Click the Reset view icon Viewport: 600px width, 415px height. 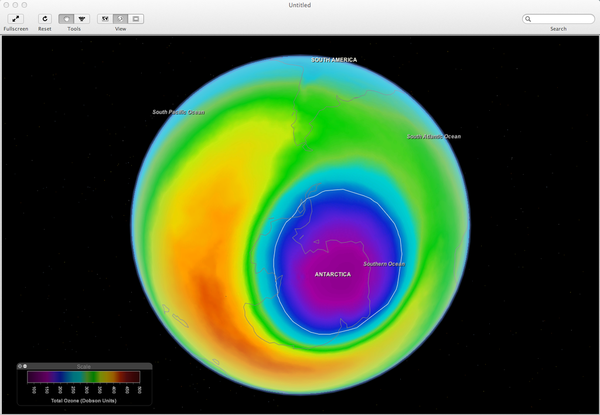point(45,19)
